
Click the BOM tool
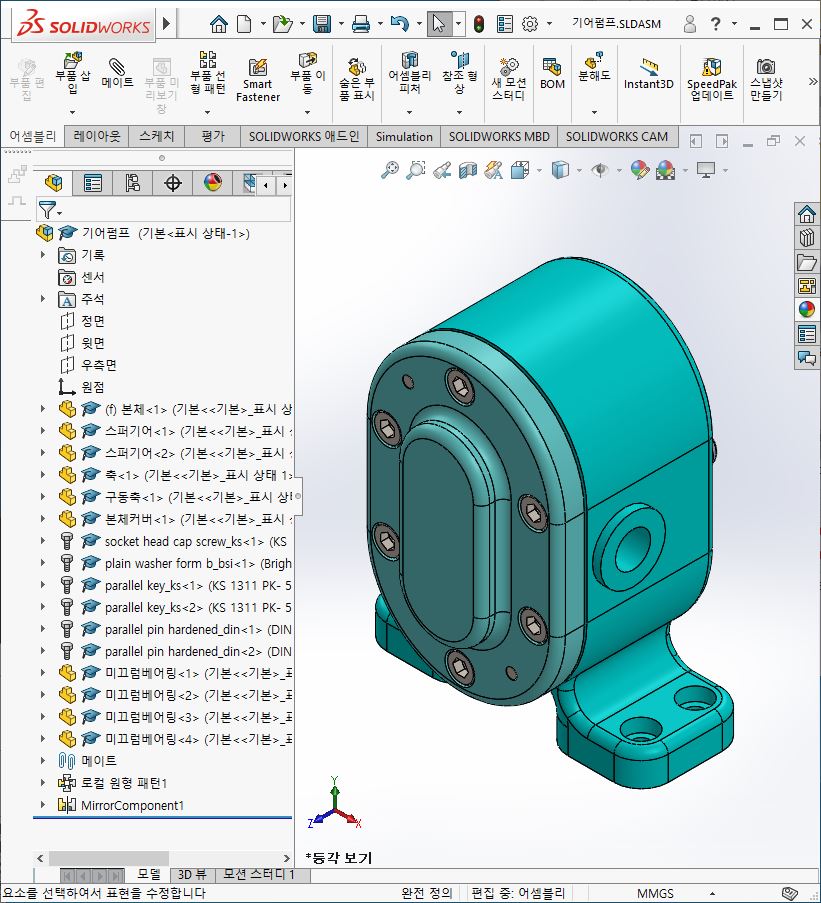(x=552, y=74)
